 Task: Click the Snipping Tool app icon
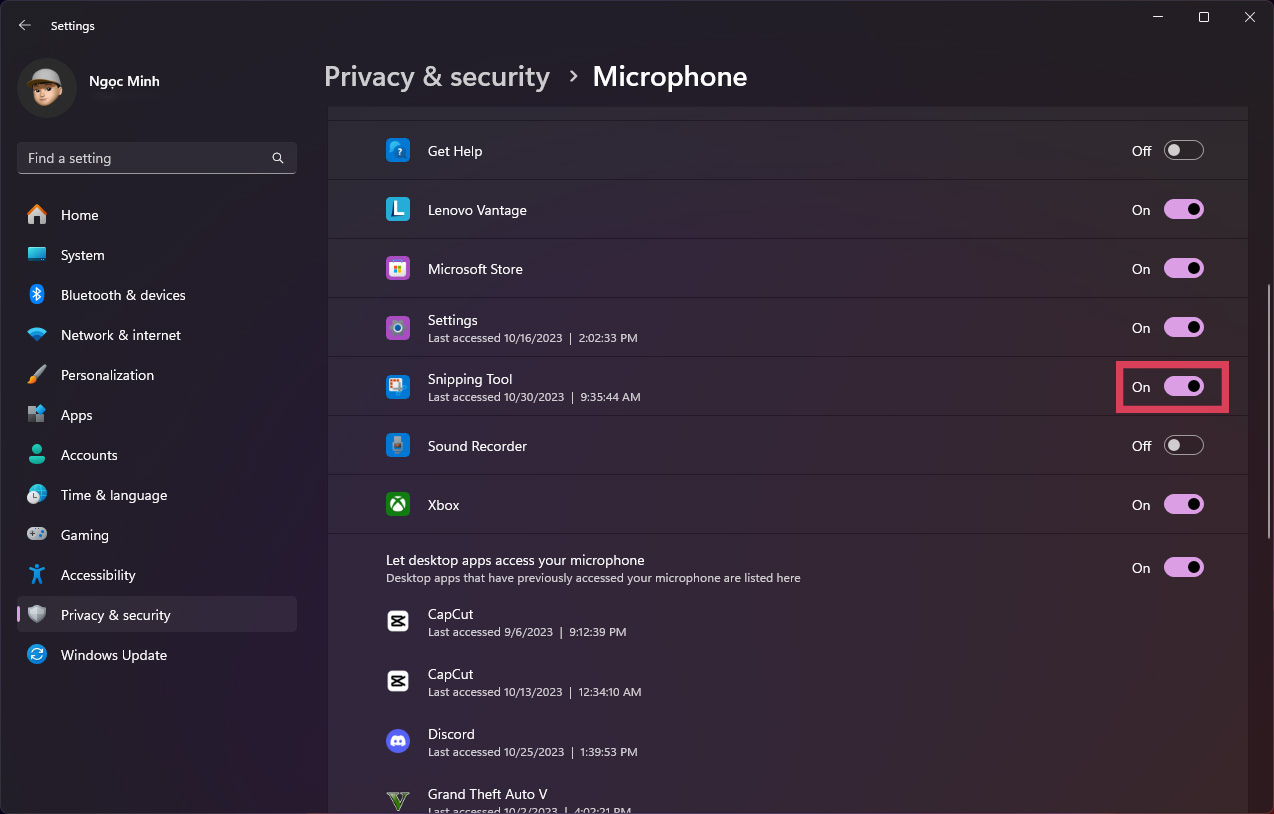(398, 387)
